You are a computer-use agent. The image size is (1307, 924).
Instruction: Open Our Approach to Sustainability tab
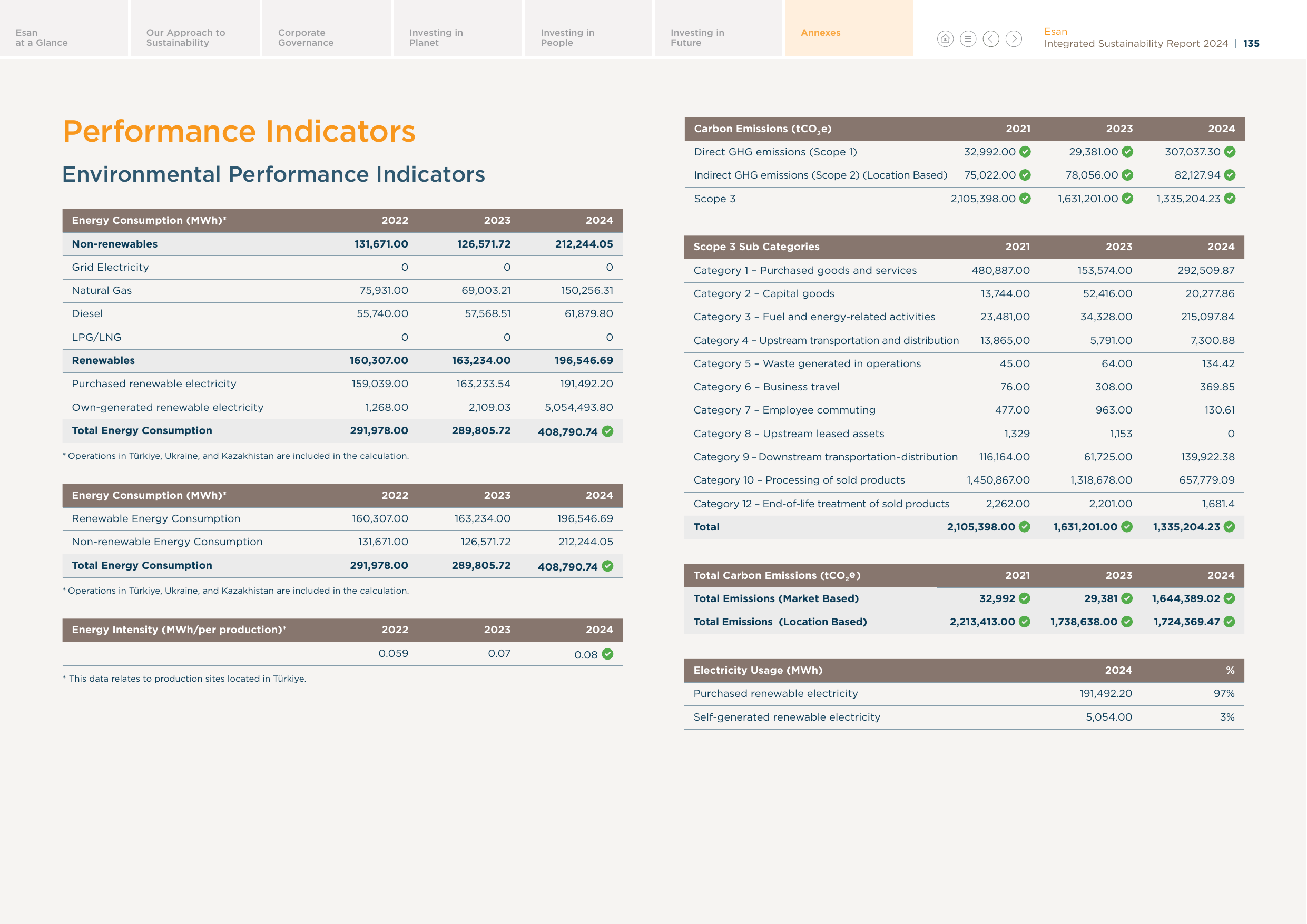click(x=195, y=28)
